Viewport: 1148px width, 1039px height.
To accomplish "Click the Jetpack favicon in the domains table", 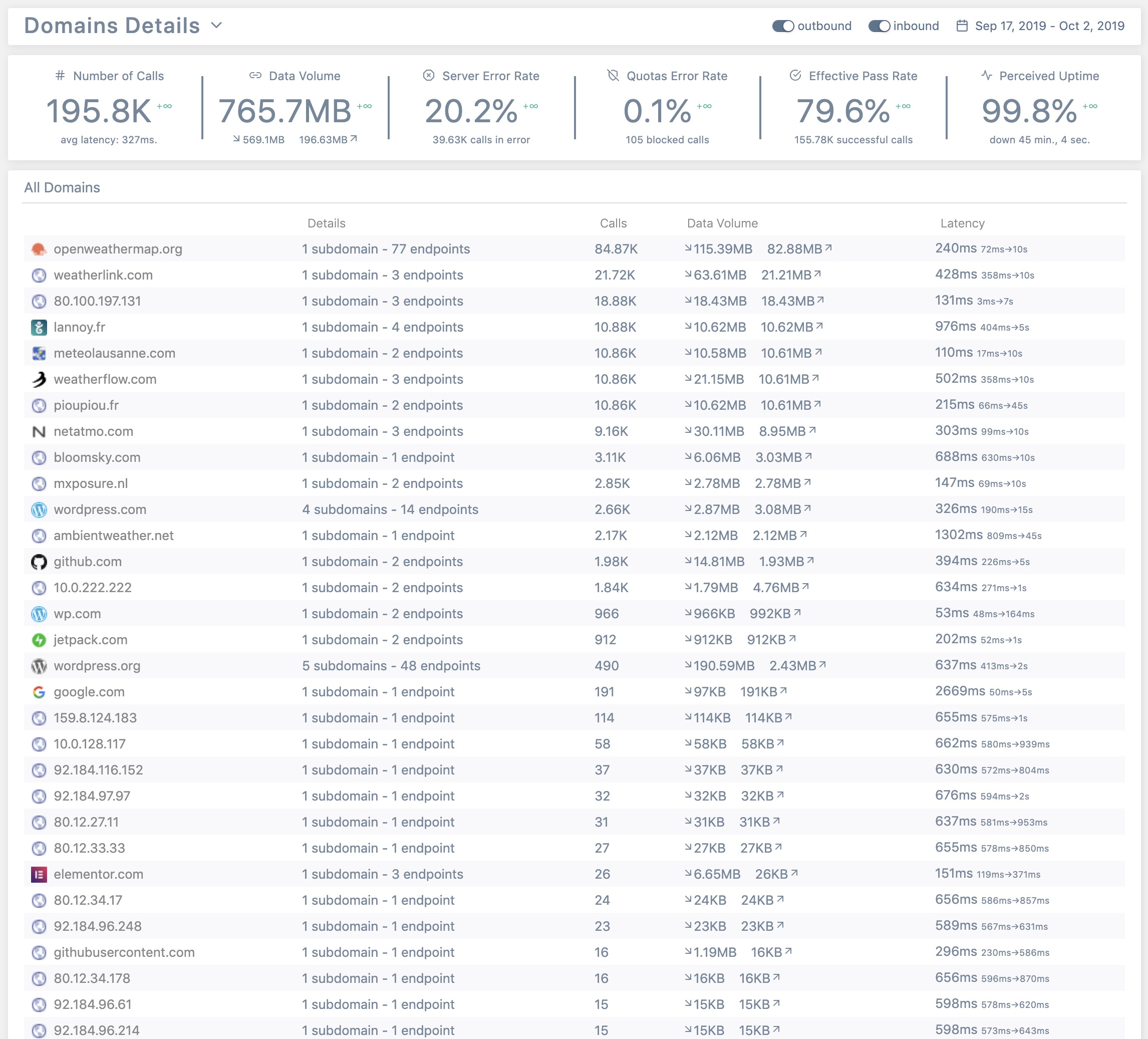I will click(38, 640).
